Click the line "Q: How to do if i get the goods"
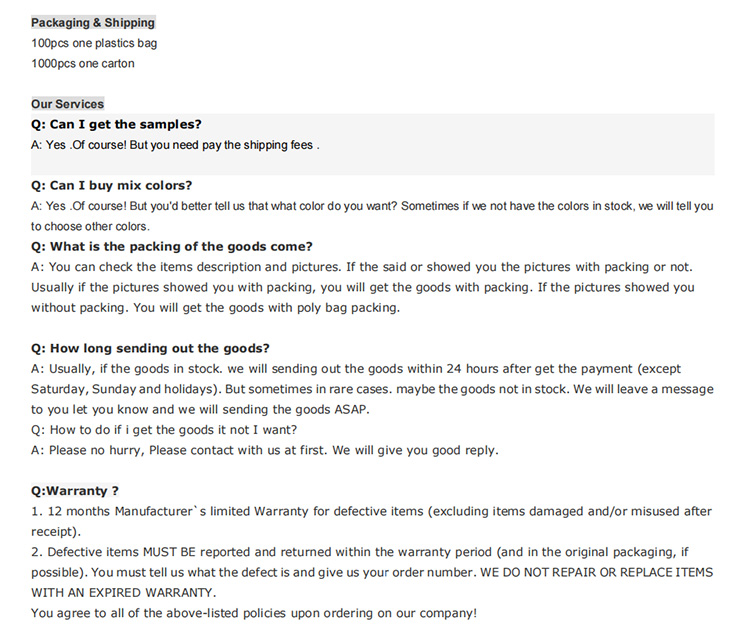The width and height of the screenshot is (750, 636). tap(165, 430)
